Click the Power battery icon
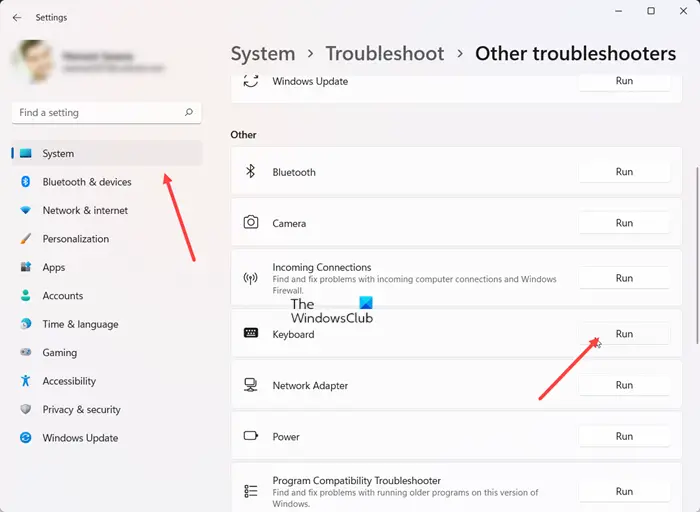 tap(250, 436)
